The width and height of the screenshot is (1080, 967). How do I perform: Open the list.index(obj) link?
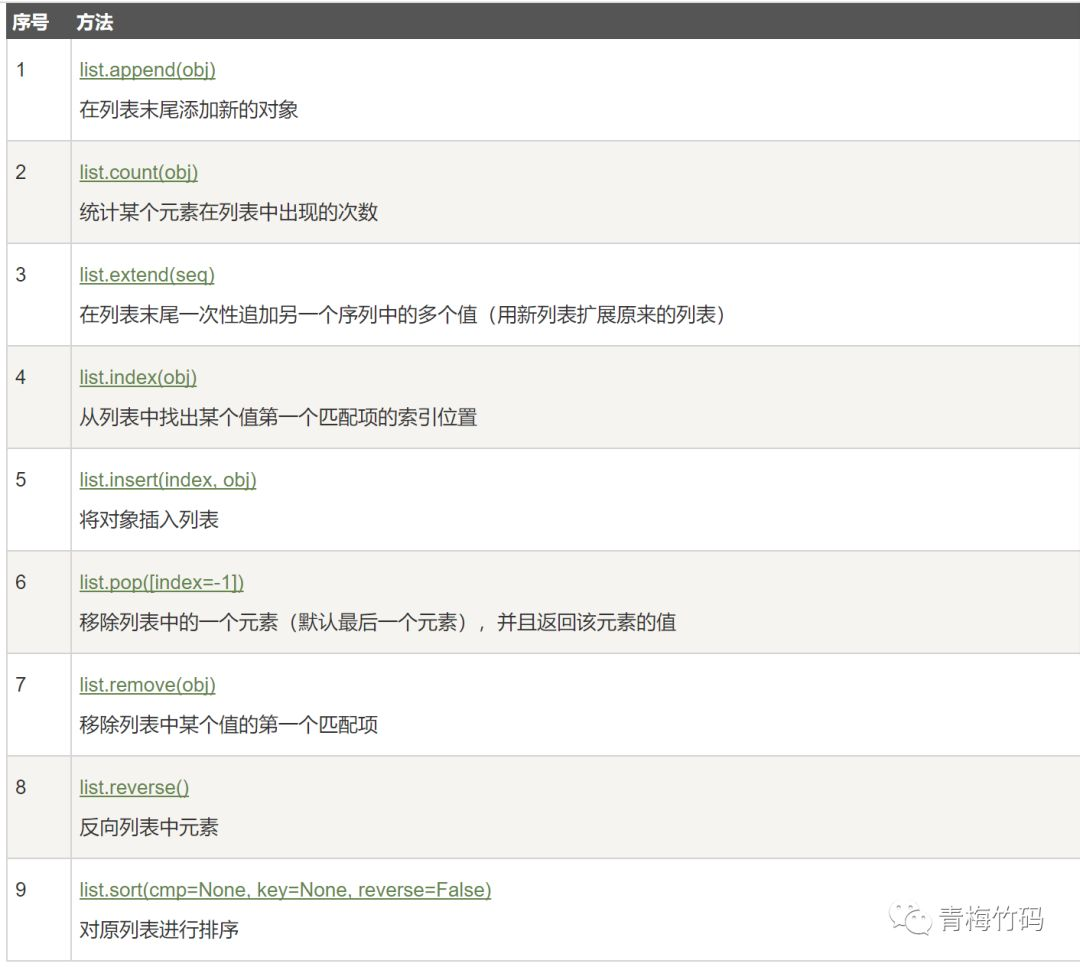pyautogui.click(x=137, y=378)
